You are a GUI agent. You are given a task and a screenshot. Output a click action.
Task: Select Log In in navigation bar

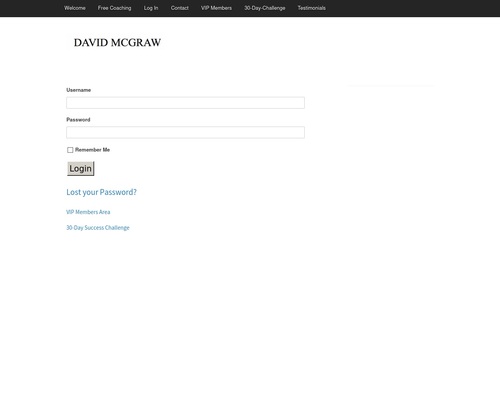[x=151, y=8]
